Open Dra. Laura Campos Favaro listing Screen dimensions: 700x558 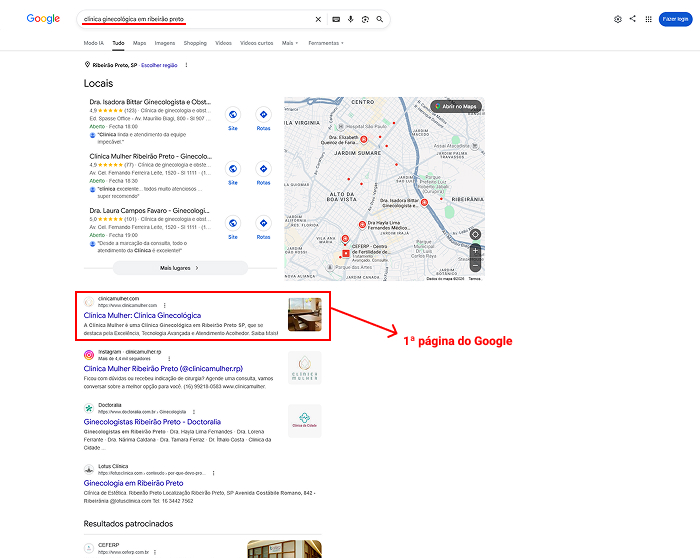pyautogui.click(x=150, y=210)
